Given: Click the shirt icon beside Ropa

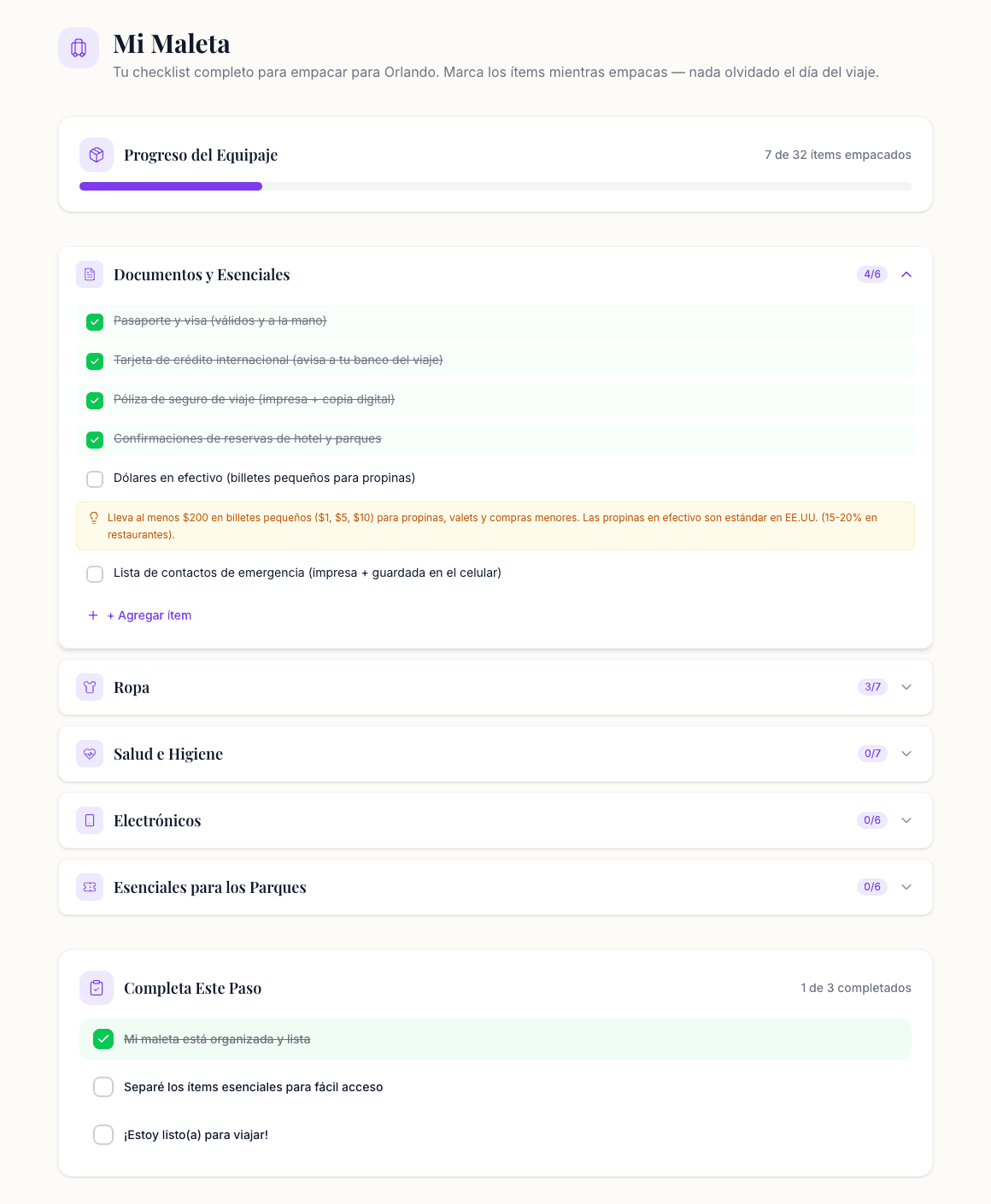Looking at the screenshot, I should [90, 687].
